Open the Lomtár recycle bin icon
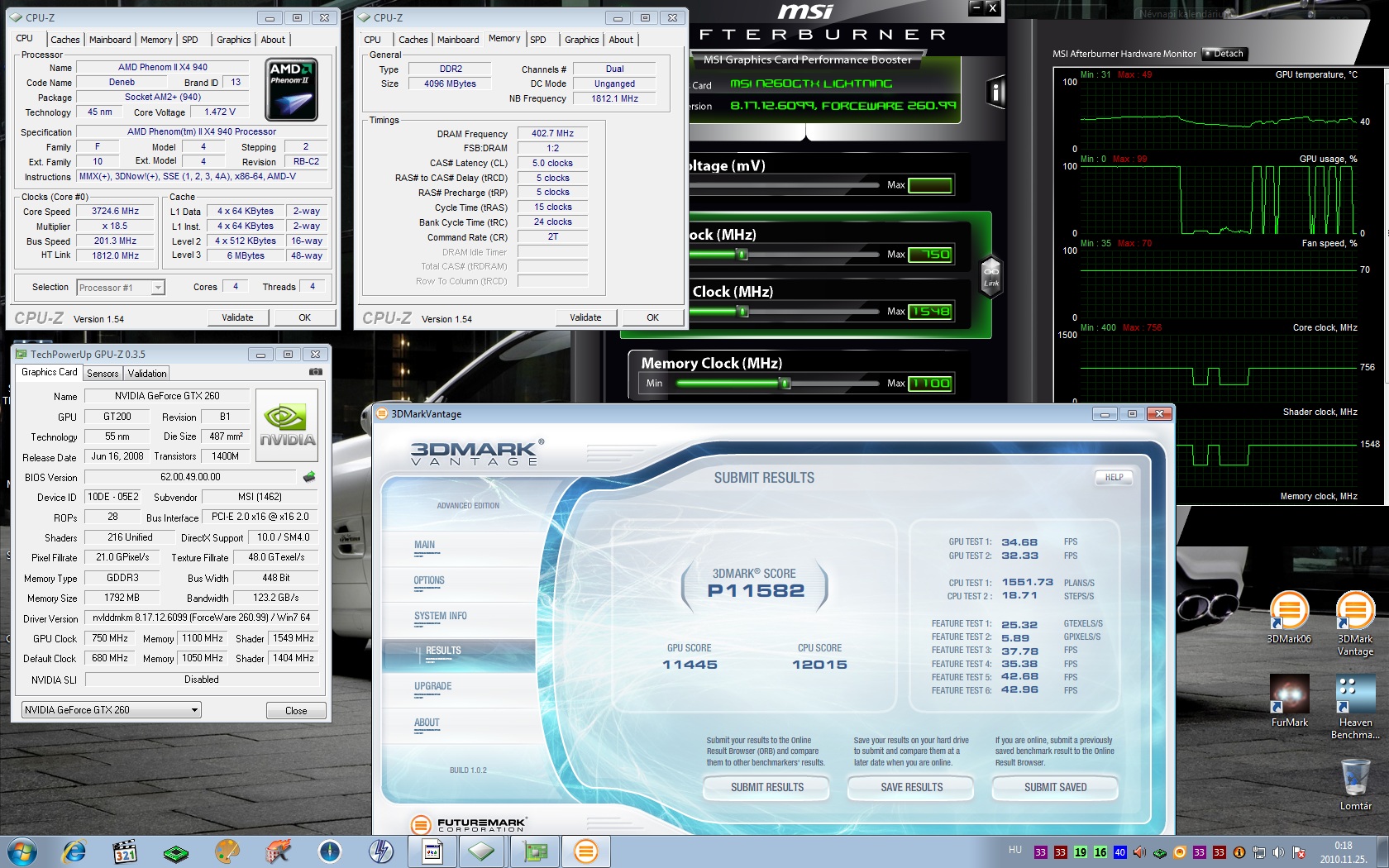This screenshot has height=868, width=1389. pyautogui.click(x=1355, y=785)
